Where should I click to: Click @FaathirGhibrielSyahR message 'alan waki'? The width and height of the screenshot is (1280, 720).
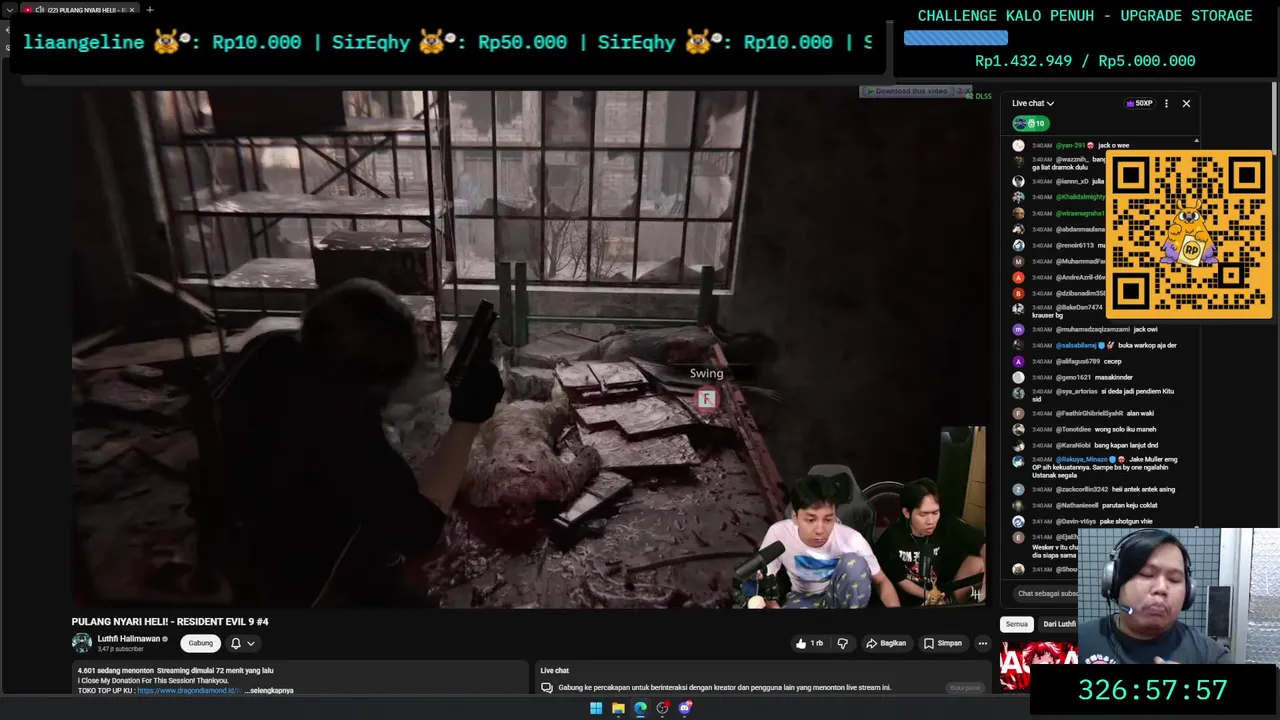click(1140, 413)
